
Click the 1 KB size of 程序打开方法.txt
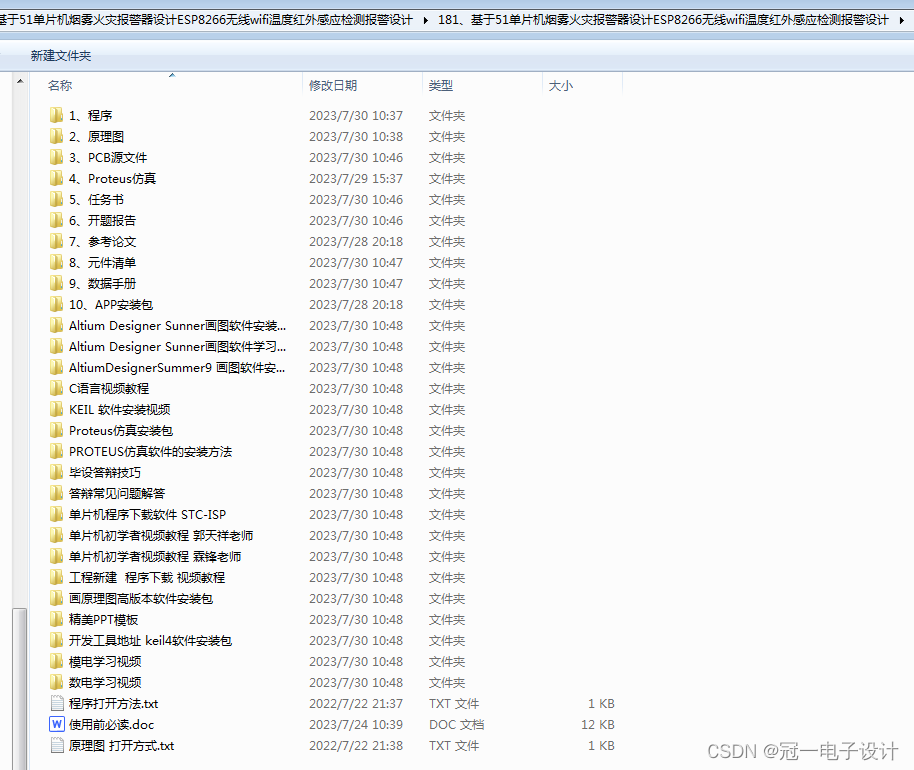point(601,704)
